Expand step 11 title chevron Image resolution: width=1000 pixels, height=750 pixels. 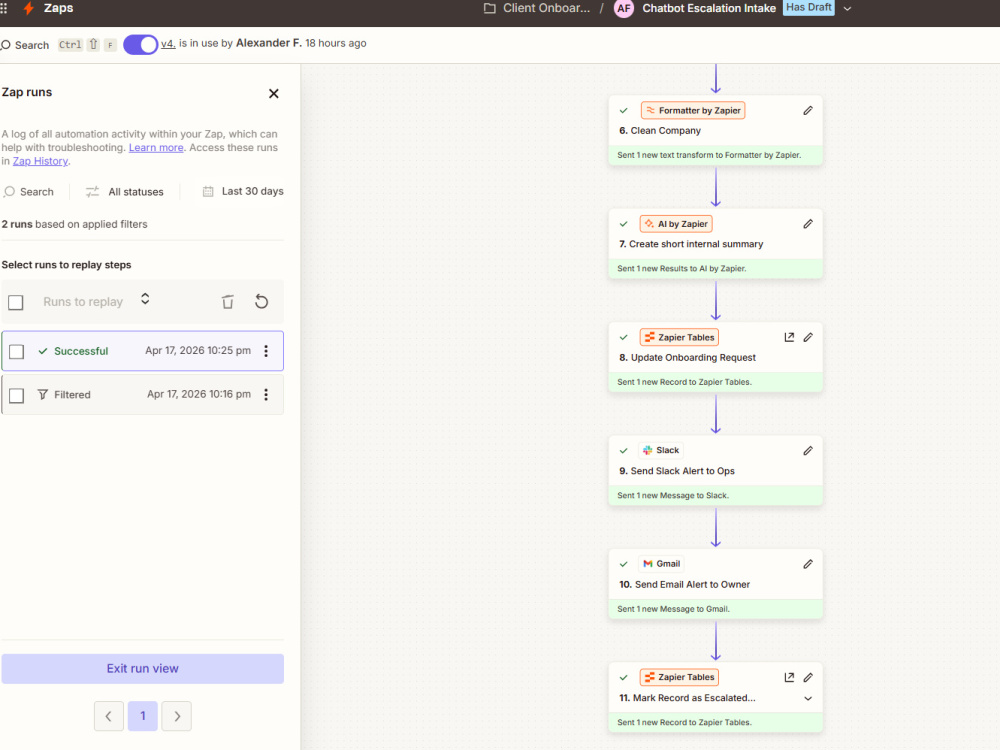tap(808, 698)
